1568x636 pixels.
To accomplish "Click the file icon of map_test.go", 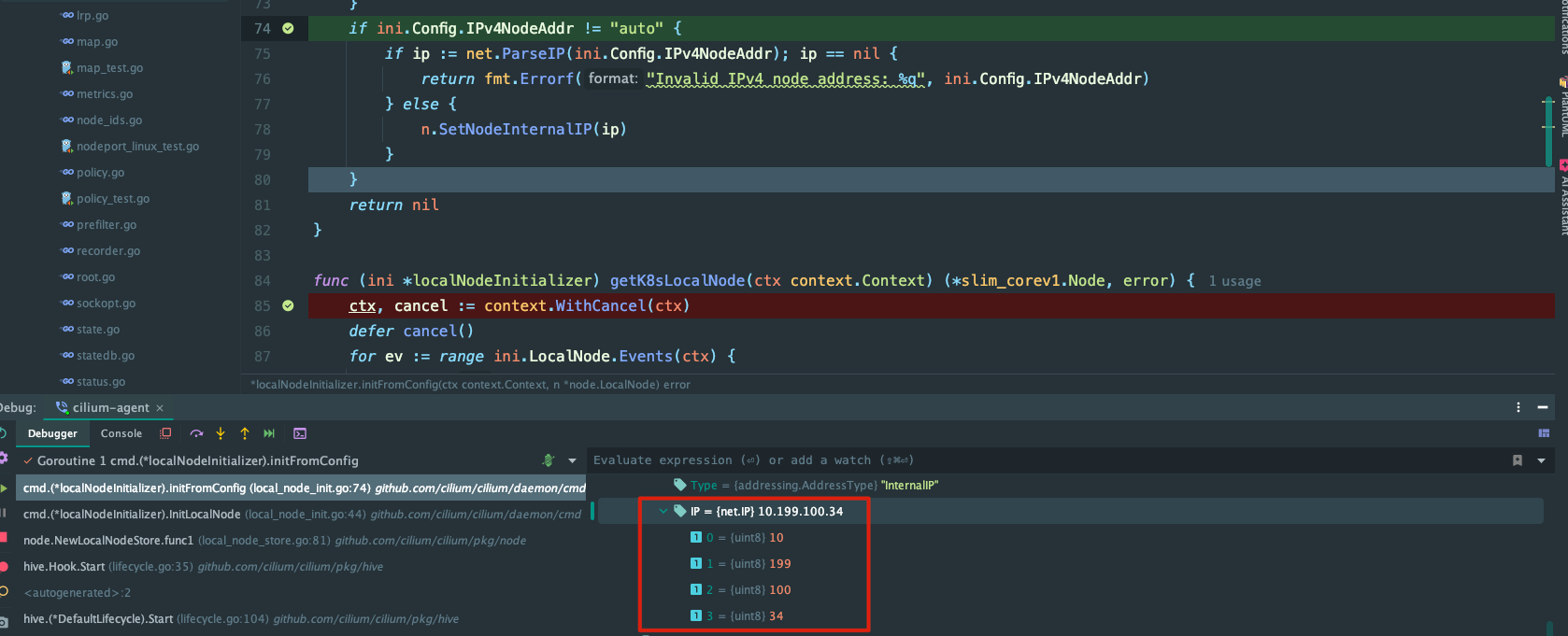I will point(67,68).
